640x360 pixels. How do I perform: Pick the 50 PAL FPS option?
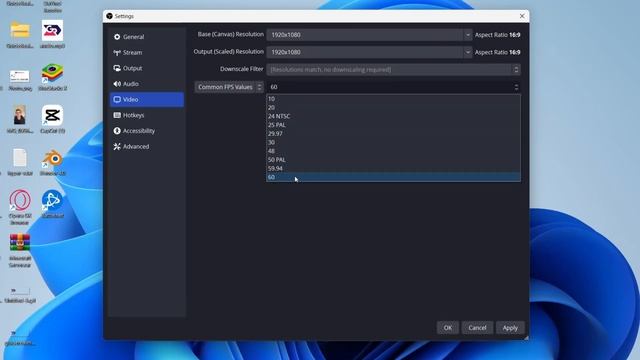coord(393,160)
